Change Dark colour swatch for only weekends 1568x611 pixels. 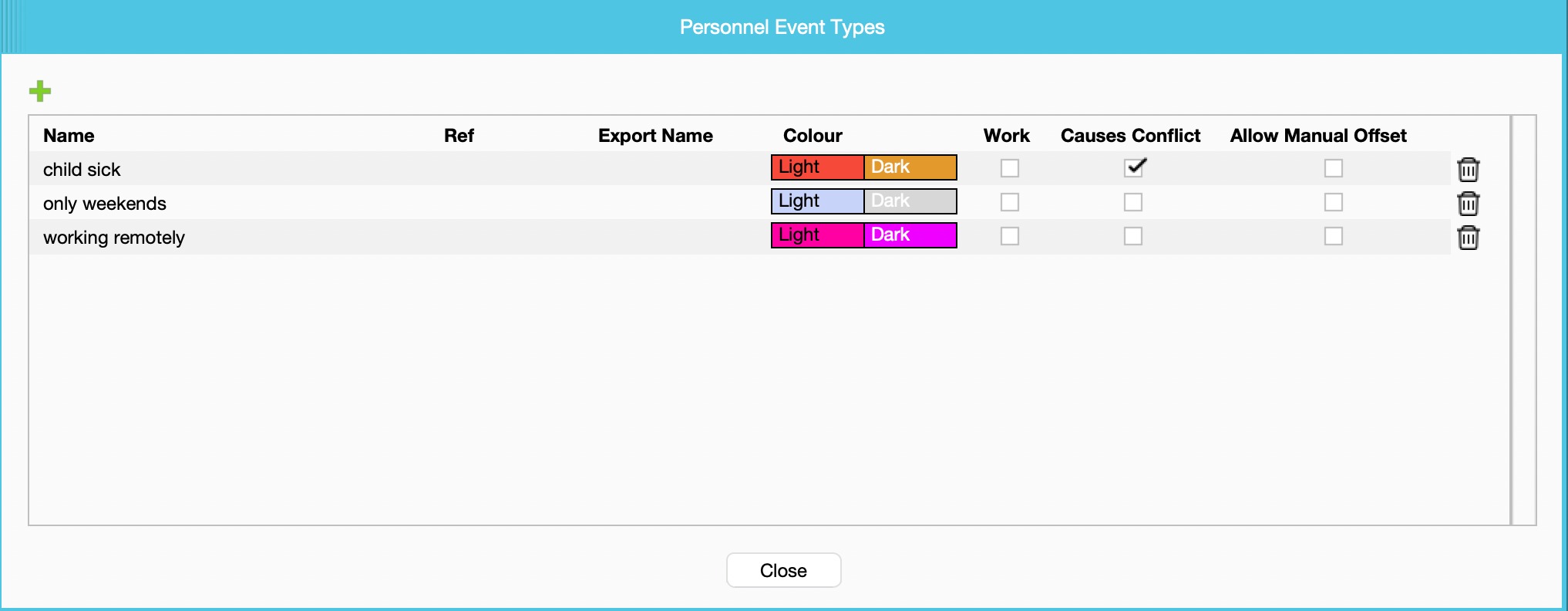[x=910, y=201]
